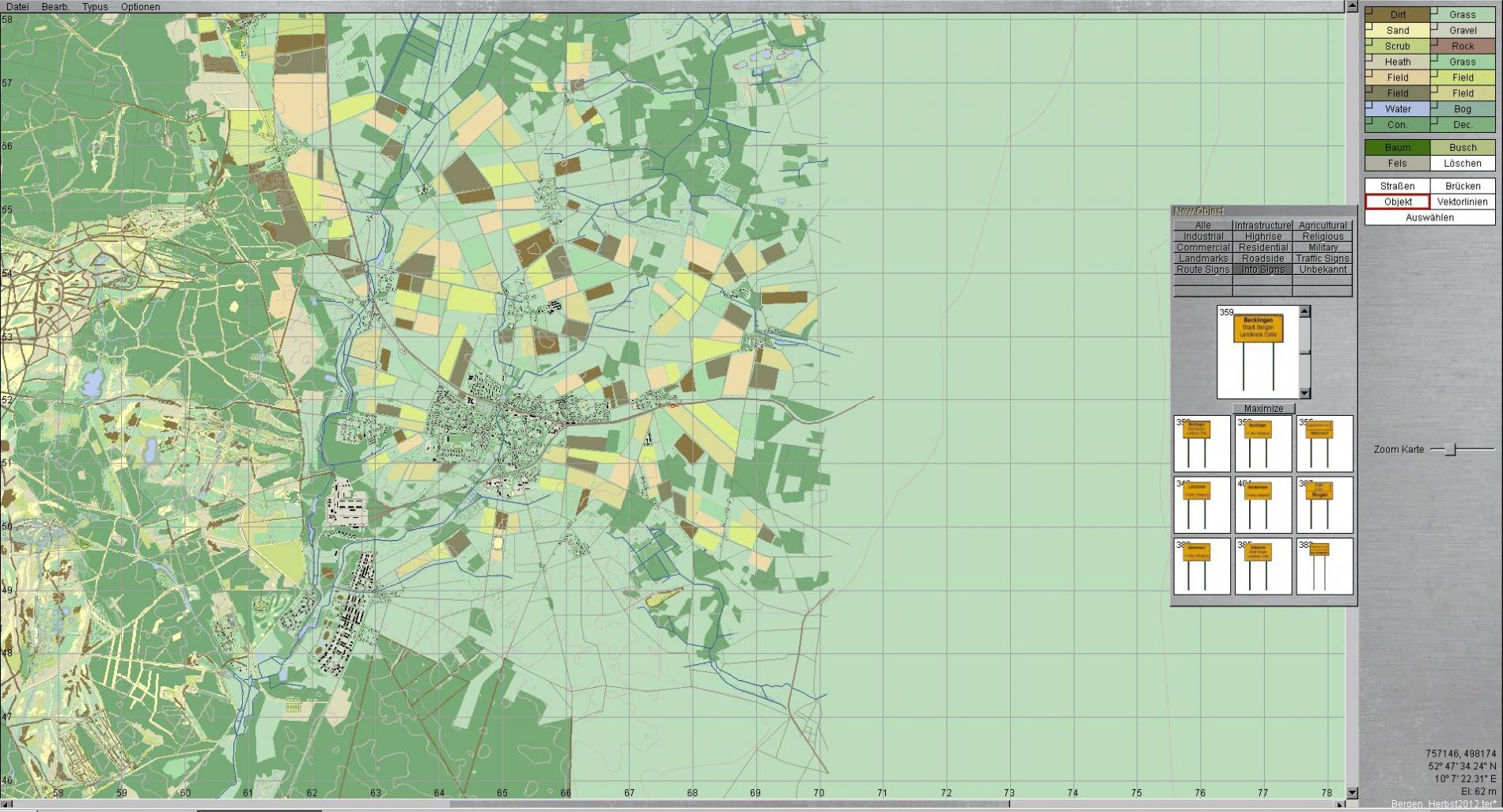Switch to the Brücken bridge tool

pyautogui.click(x=1463, y=186)
